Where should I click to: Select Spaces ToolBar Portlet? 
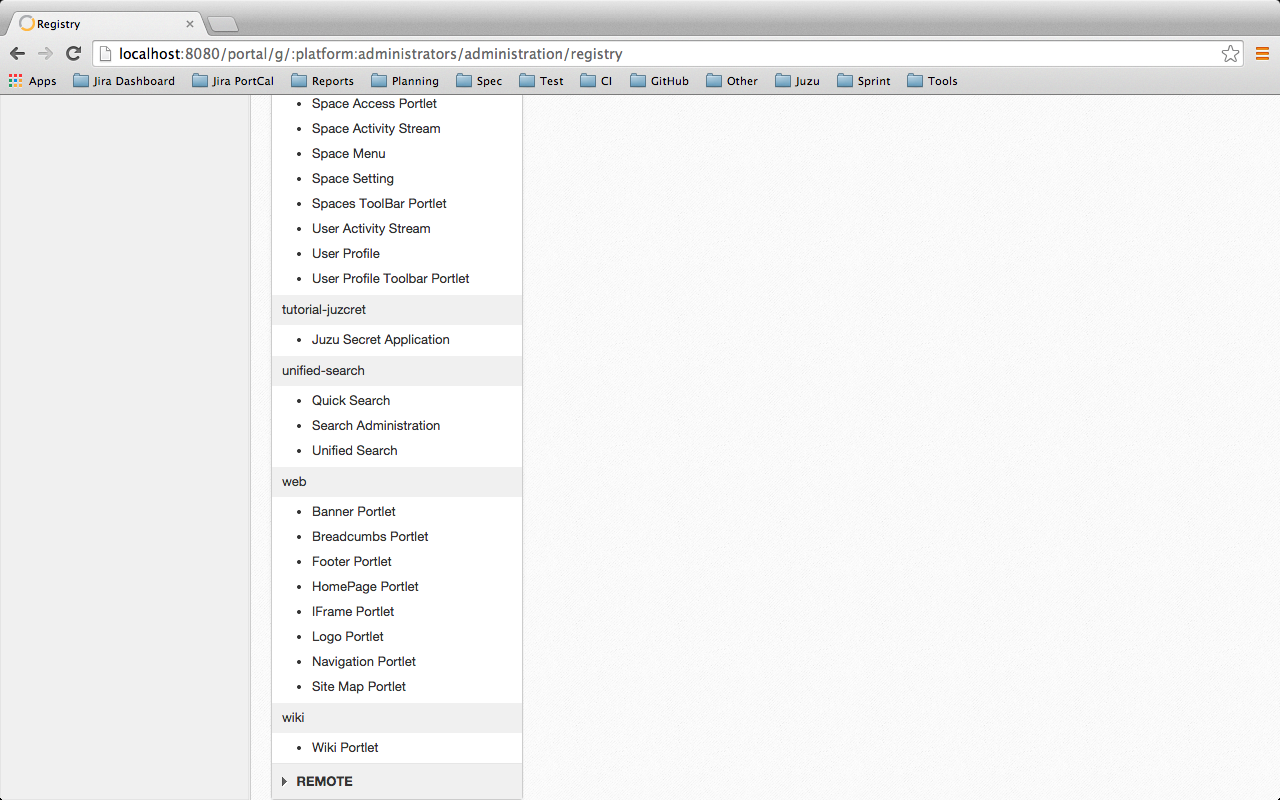379,204
